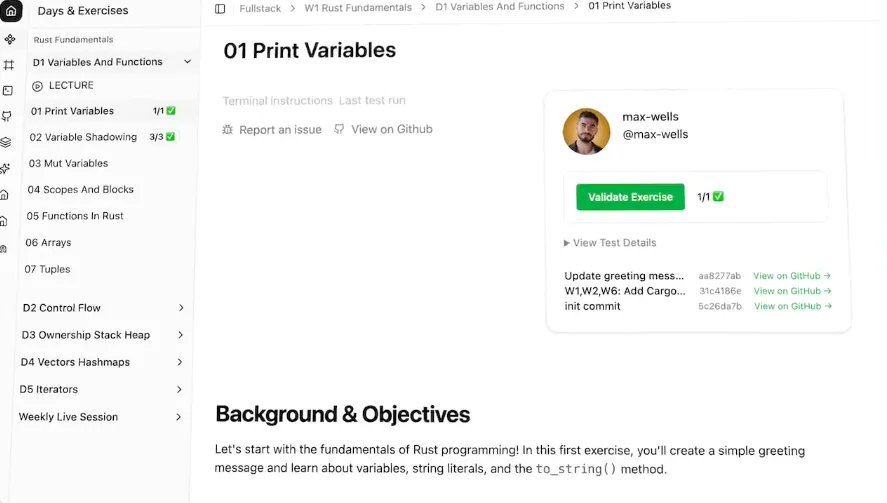This screenshot has height=503, width=887.
Task: Click the sparkles icon in left rail
Action: [5, 168]
